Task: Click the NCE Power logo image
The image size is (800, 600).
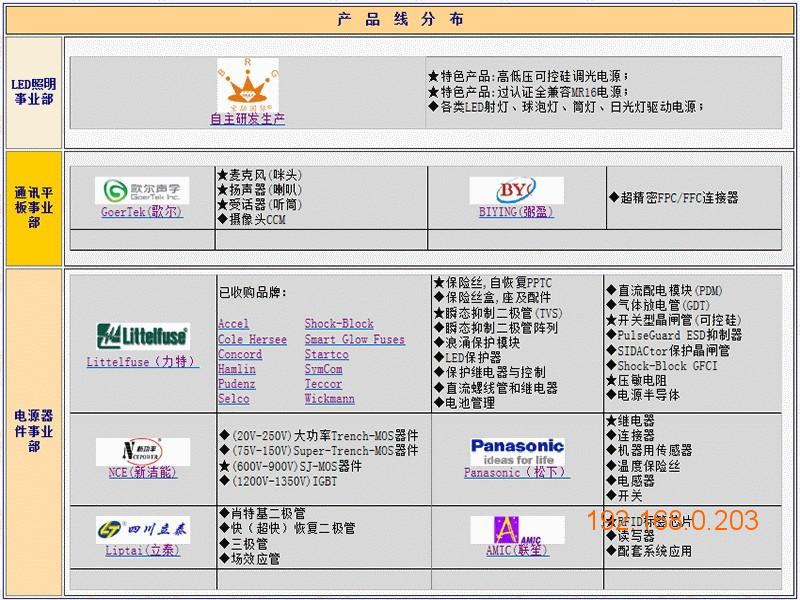Action: click(x=143, y=452)
